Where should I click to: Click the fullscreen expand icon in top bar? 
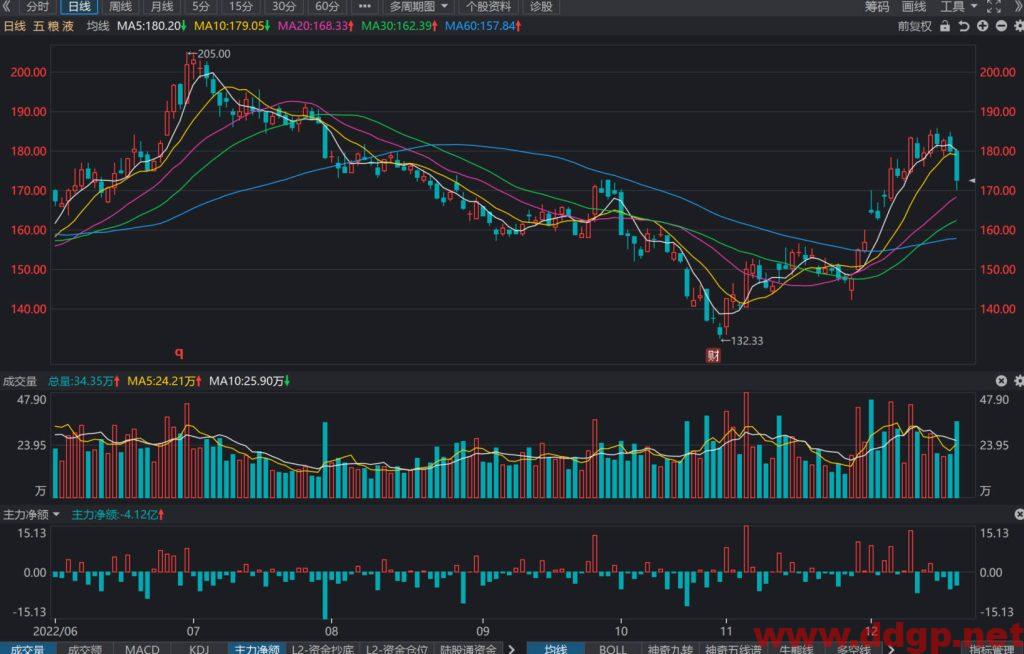coord(993,7)
